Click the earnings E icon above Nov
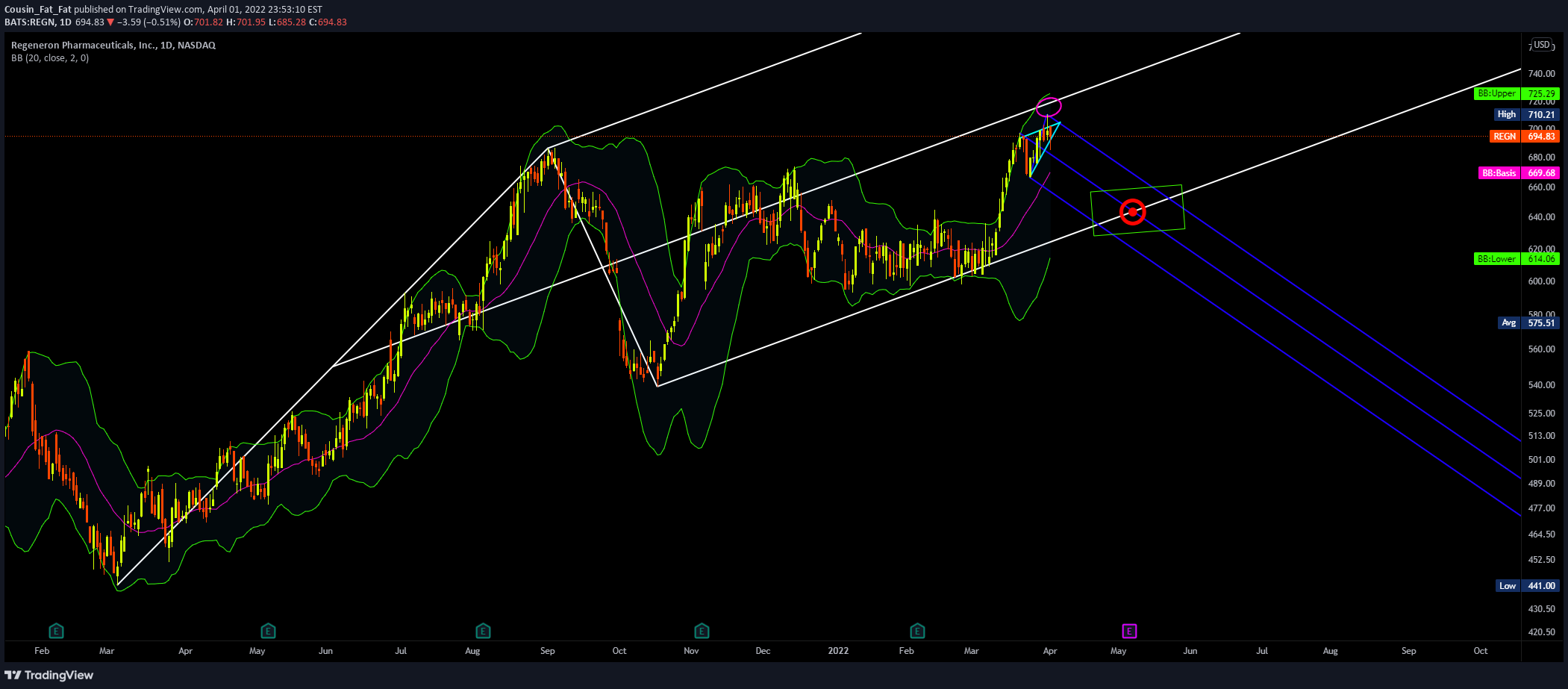Screen dimensions: 1568x689 702,632
